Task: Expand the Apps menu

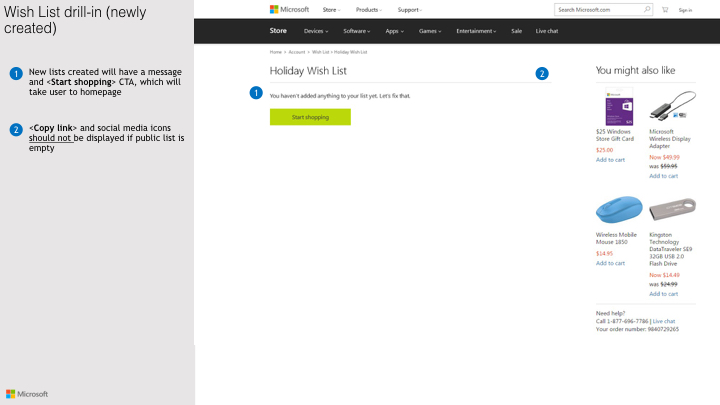Action: point(394,31)
